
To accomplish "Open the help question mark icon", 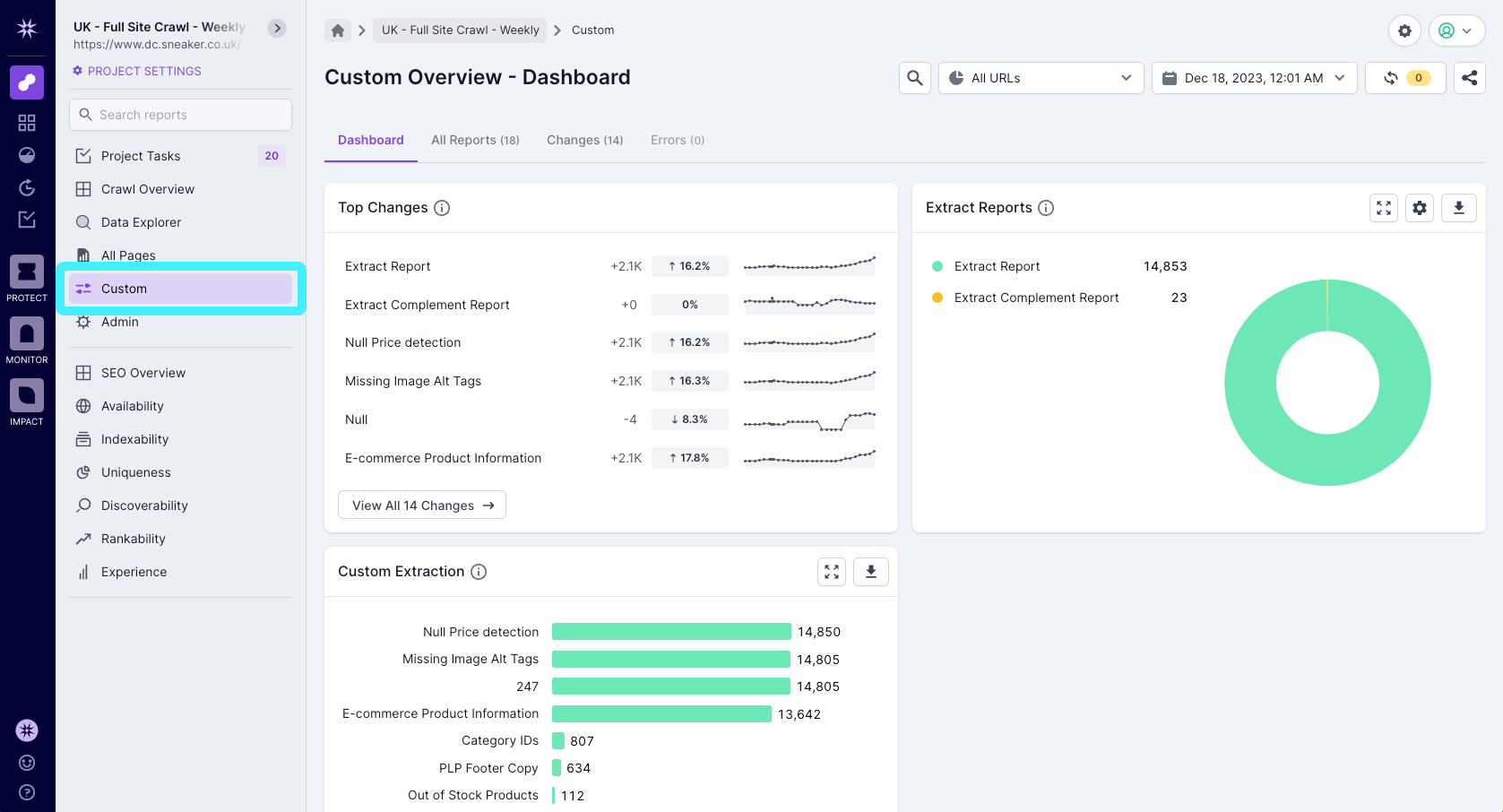I will [26, 792].
